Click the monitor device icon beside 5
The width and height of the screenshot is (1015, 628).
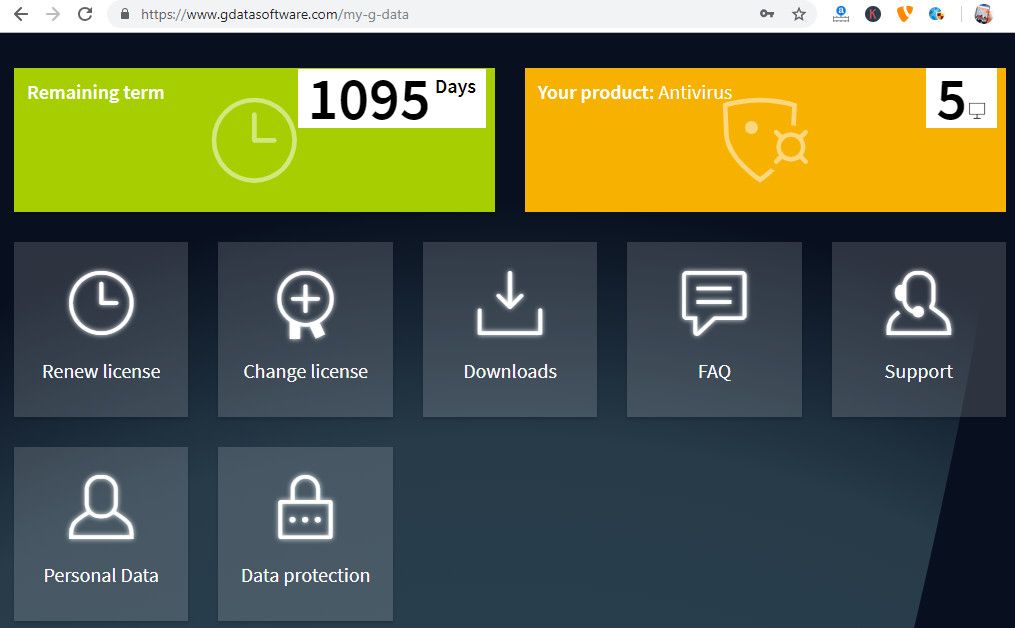(977, 111)
